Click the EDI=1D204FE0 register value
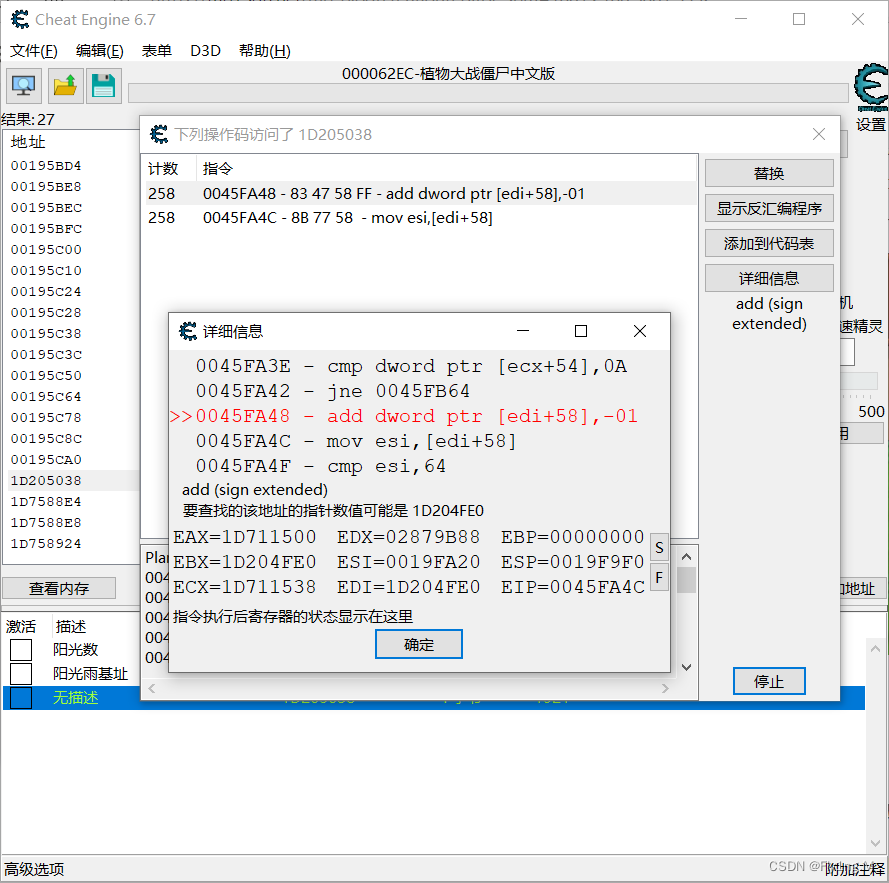 click(x=408, y=587)
